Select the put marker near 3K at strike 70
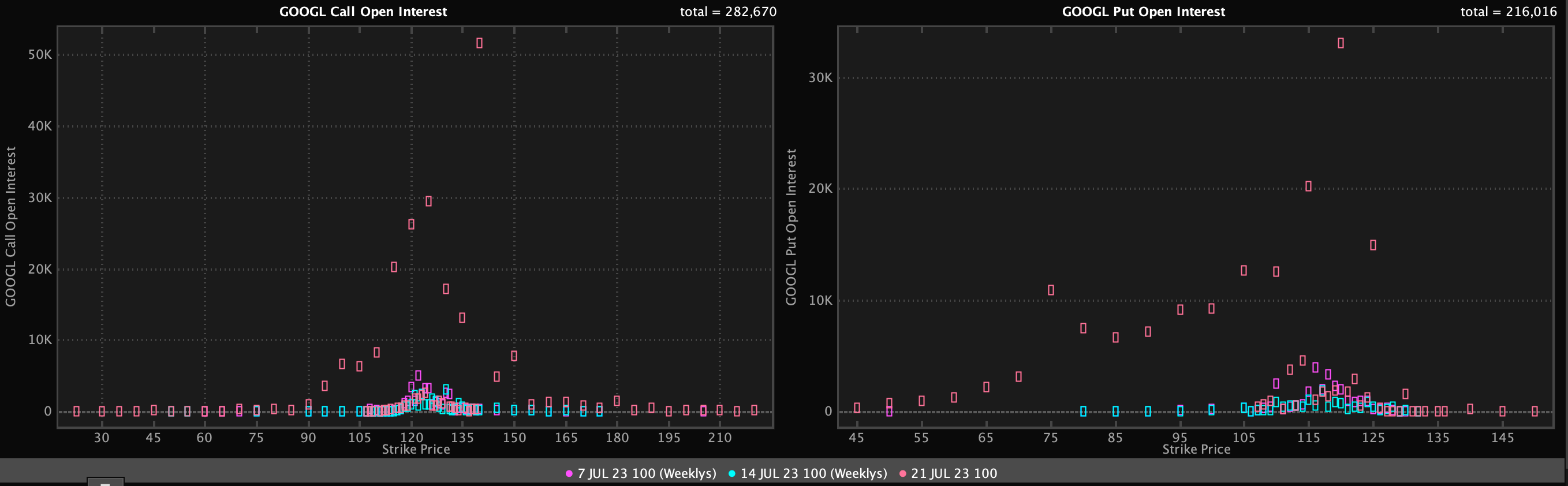 1018,377
